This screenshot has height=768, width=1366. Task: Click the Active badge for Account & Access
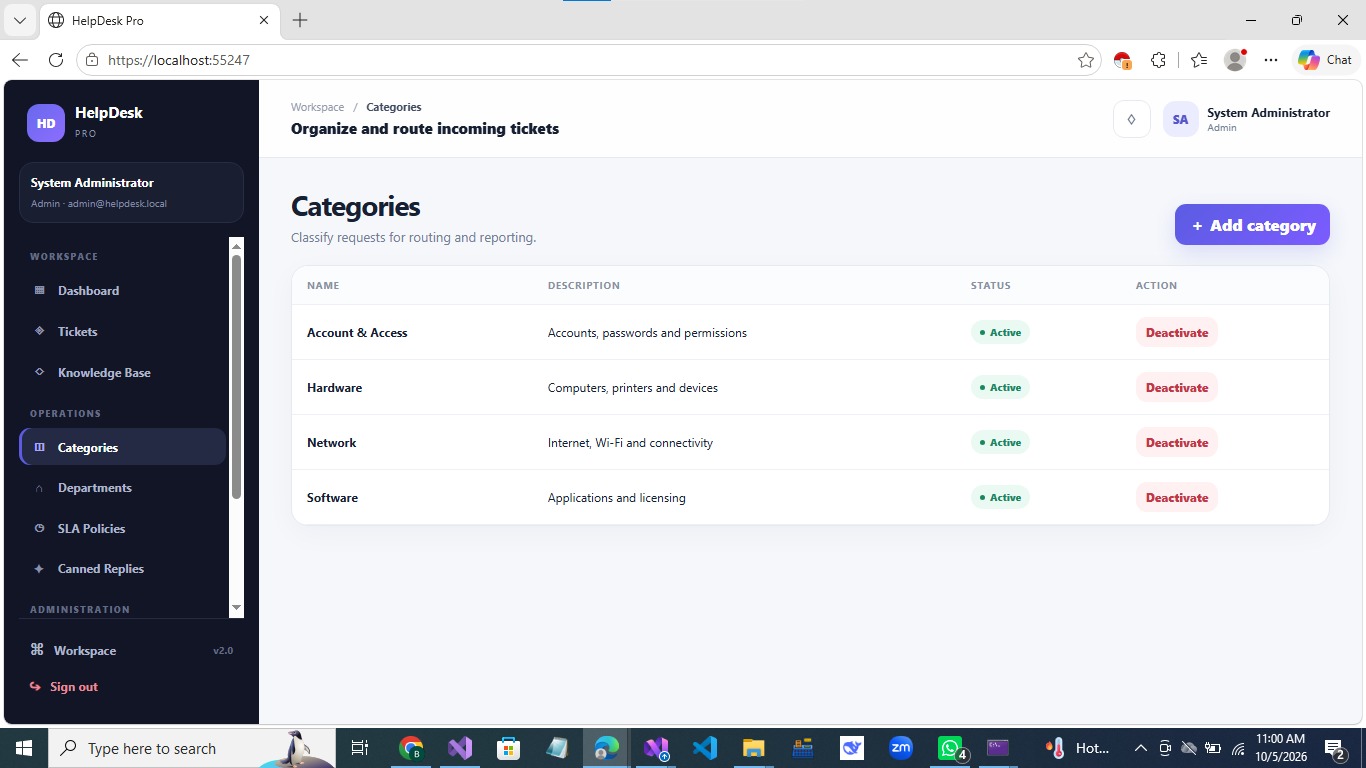tap(1000, 332)
